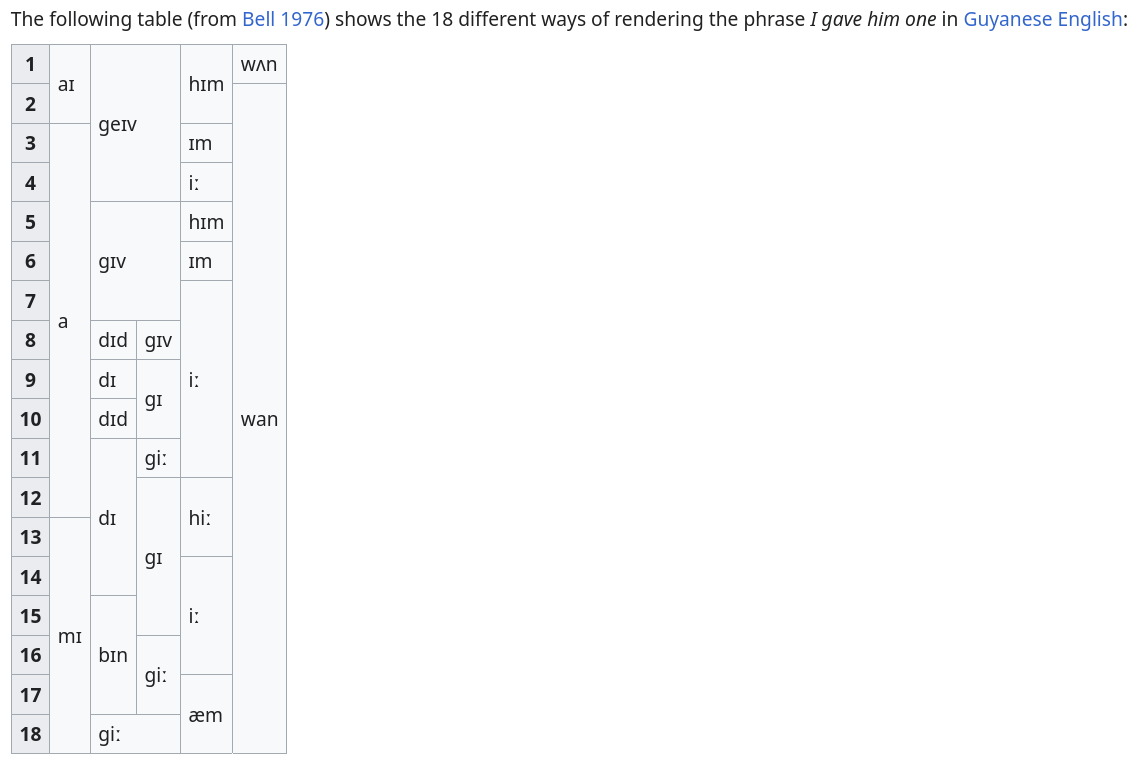This screenshot has height=771, width=1137.
Task: Click the geɪv cell
Action: 135,123
